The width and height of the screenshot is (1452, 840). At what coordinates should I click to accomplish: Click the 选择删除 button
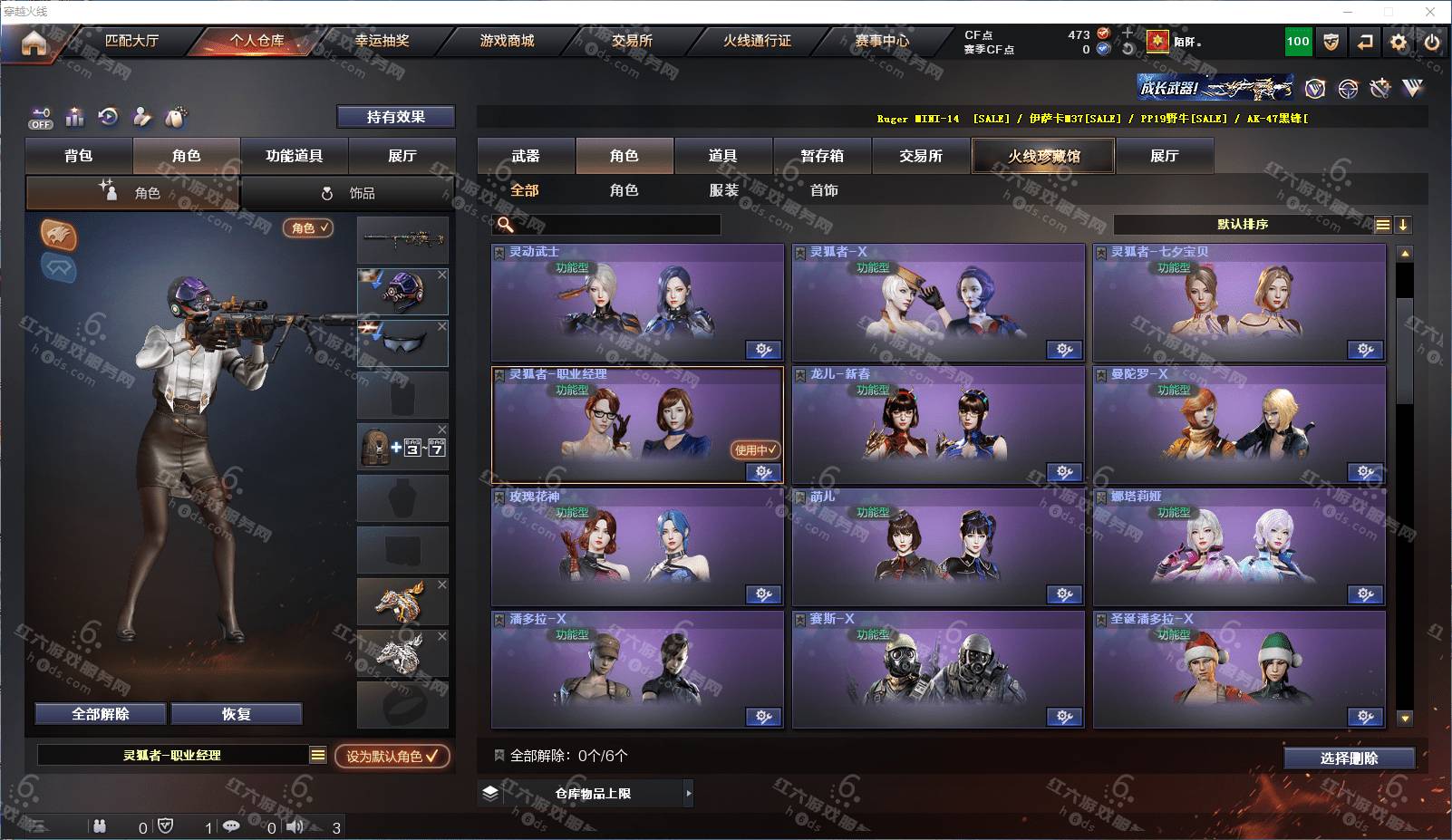(x=1349, y=758)
